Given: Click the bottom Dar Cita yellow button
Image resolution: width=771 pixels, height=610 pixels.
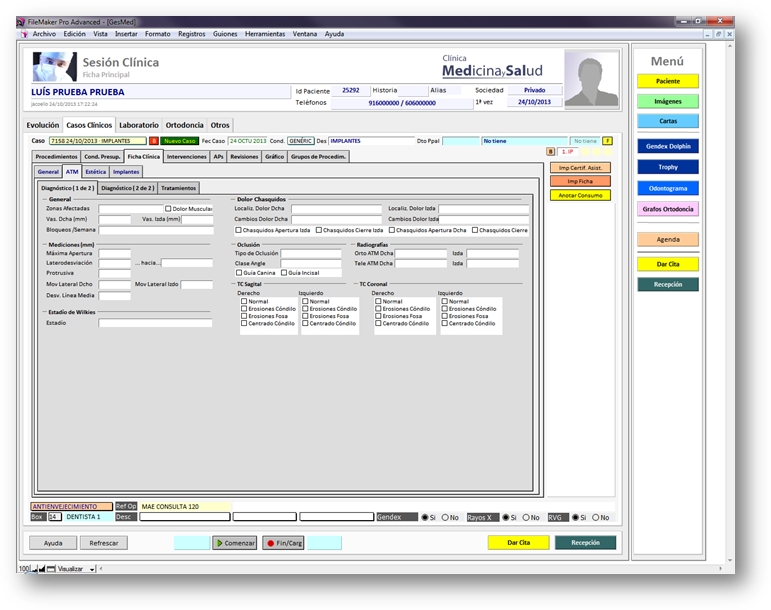Looking at the screenshot, I should point(519,543).
